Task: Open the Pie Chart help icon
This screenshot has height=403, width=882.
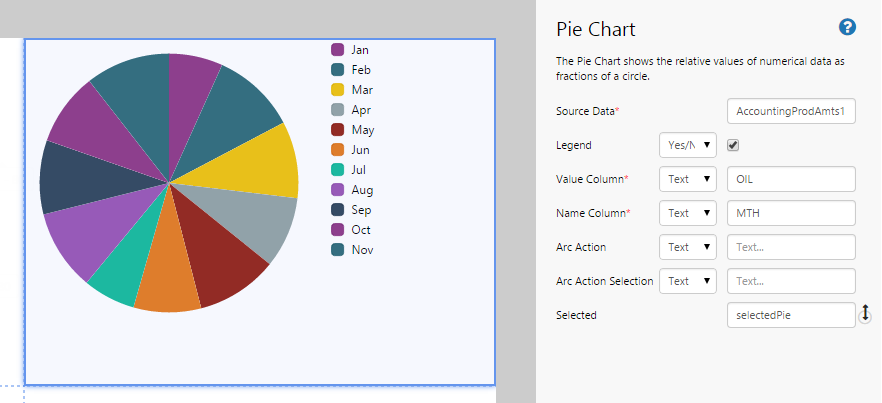Action: pos(847,28)
